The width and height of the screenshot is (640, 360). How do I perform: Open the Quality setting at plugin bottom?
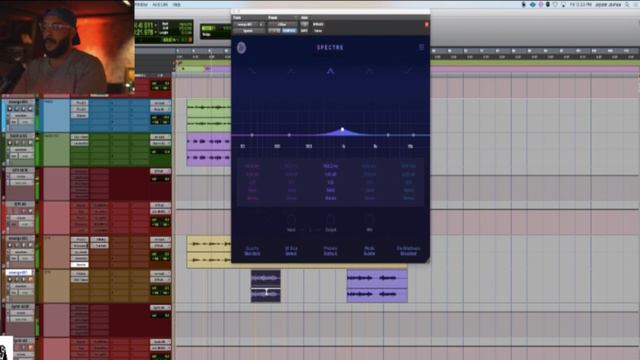252,251
